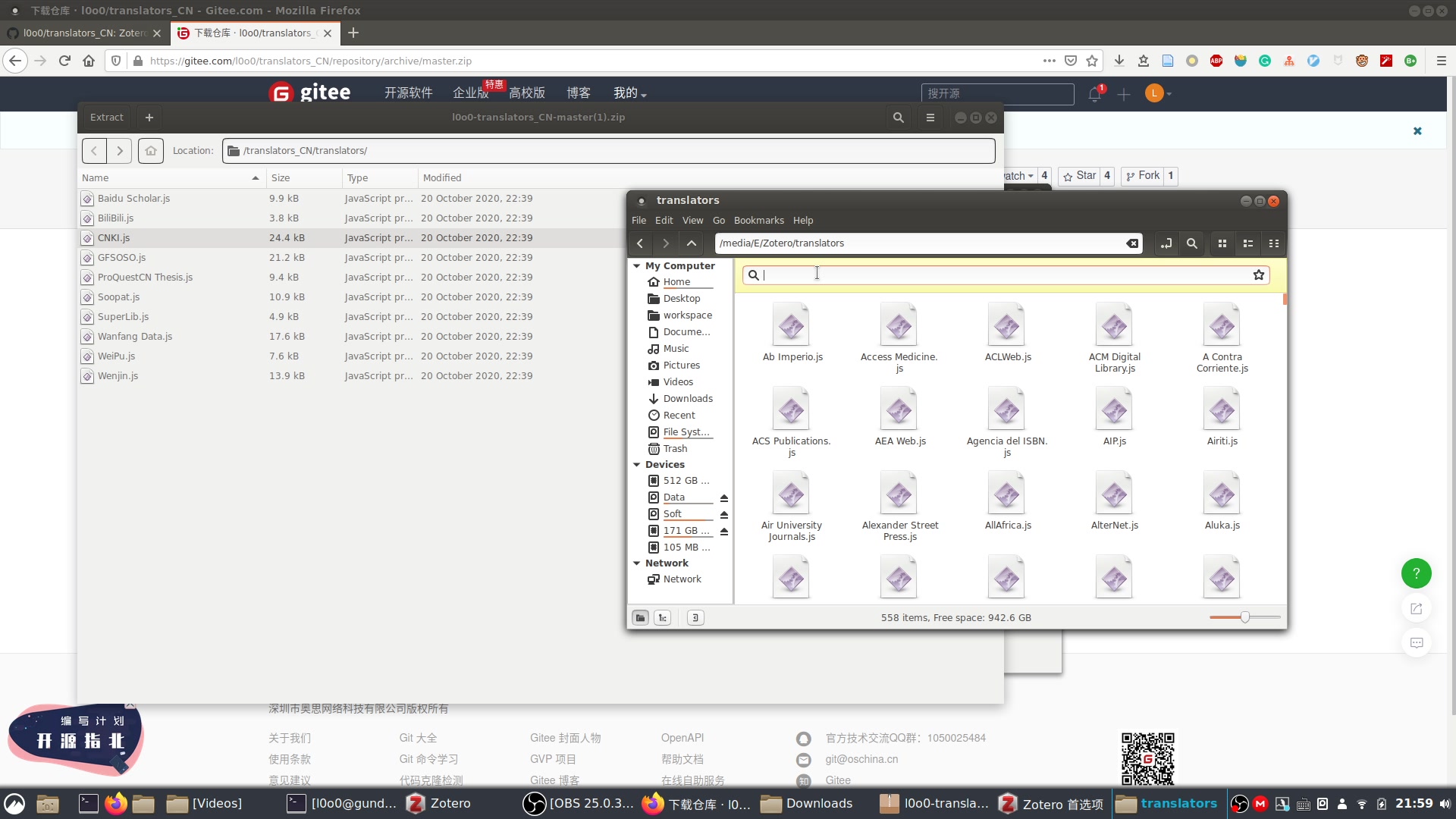Click the Extract menu in archive manager
1456x819 pixels.
pos(106,117)
